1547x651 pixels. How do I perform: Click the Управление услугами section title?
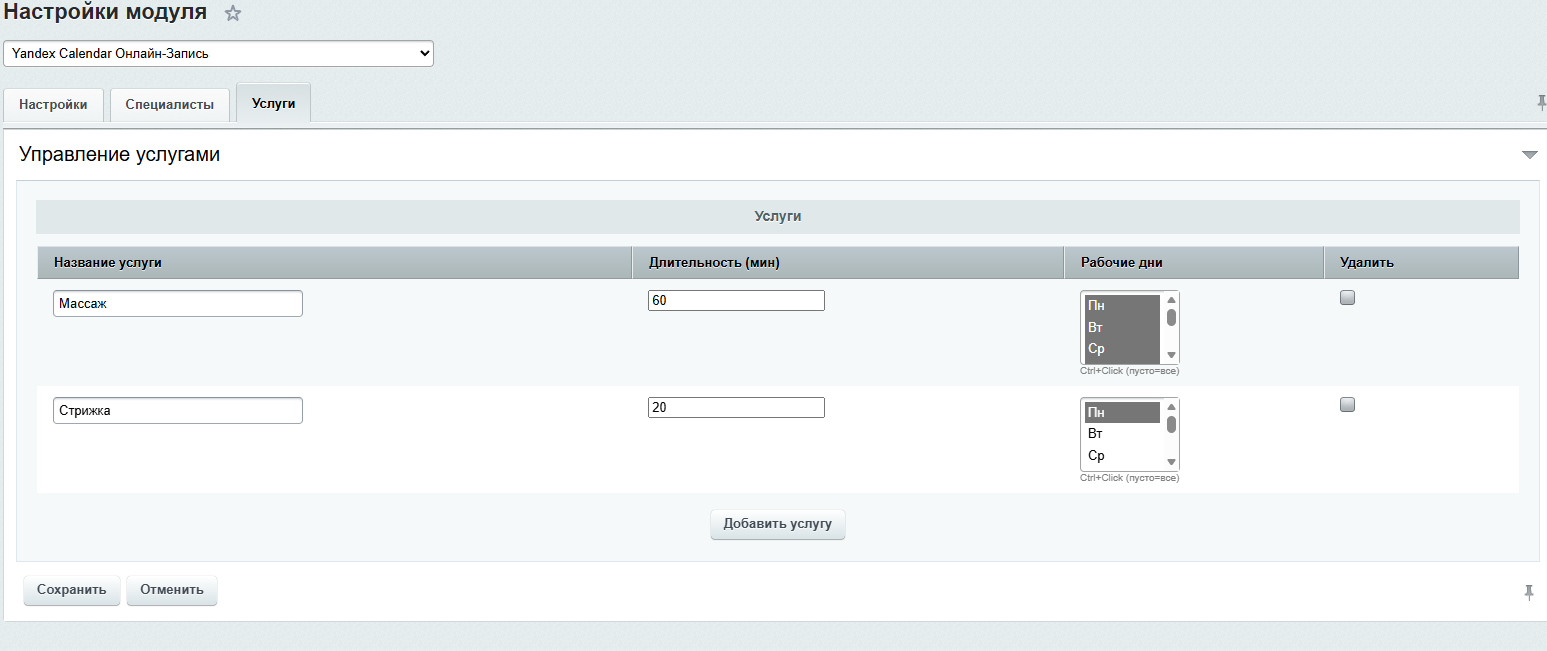click(120, 155)
